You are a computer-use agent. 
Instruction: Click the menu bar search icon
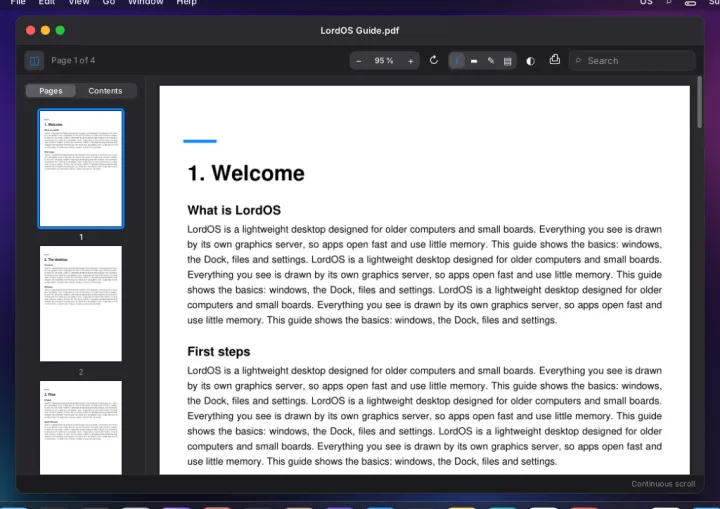[669, 2]
